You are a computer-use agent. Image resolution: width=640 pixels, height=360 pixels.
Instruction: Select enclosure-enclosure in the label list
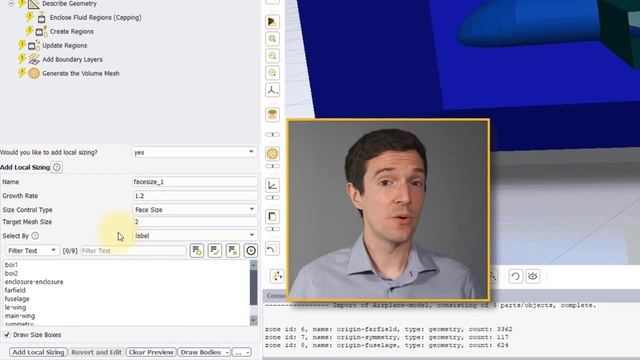[34, 282]
